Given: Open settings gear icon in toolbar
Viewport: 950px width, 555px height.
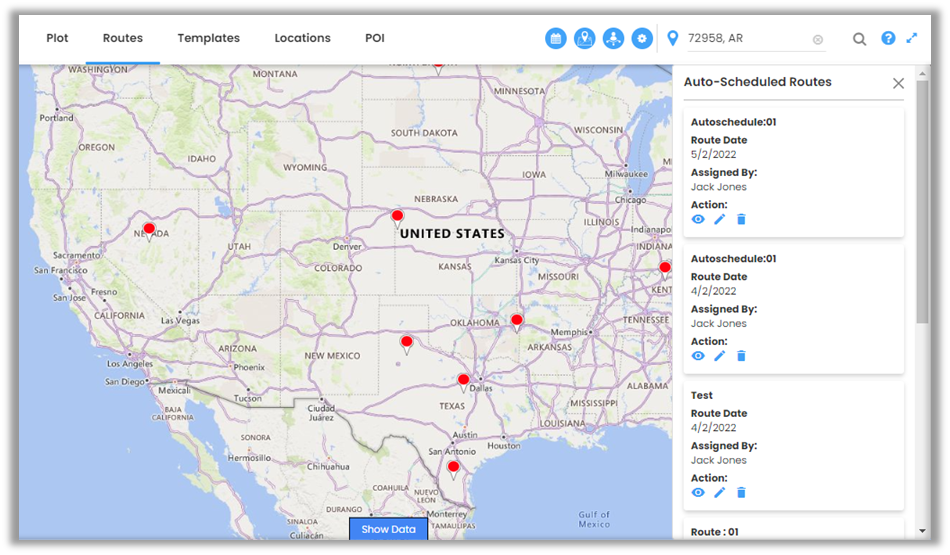Looking at the screenshot, I should pyautogui.click(x=641, y=38).
